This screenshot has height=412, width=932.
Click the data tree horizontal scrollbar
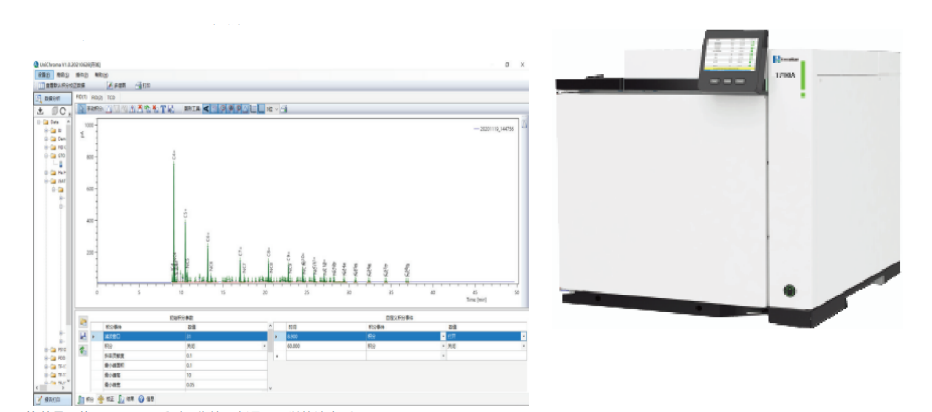click(51, 388)
